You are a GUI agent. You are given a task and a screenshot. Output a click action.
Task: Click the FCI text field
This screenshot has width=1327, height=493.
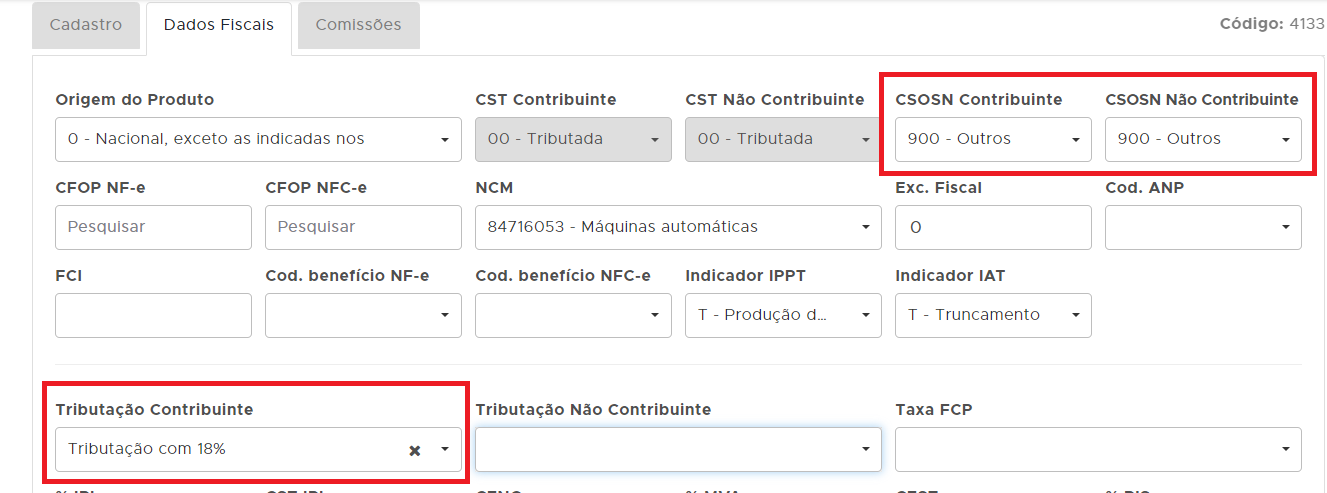point(153,315)
